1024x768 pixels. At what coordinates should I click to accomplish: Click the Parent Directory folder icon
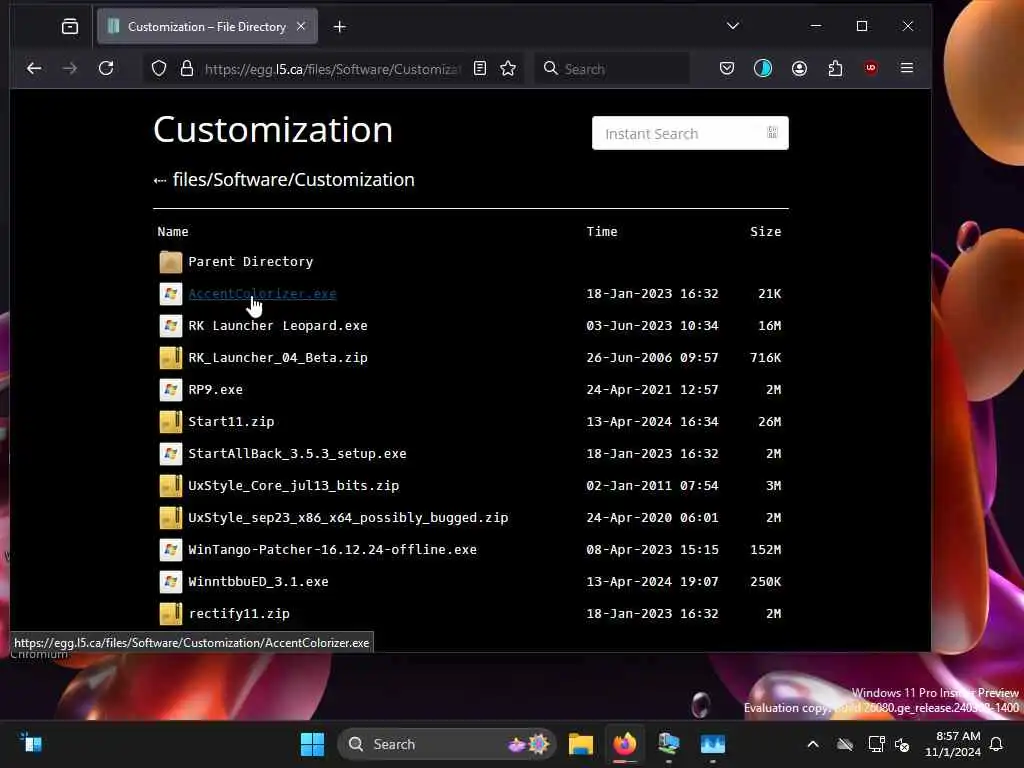[x=170, y=262]
